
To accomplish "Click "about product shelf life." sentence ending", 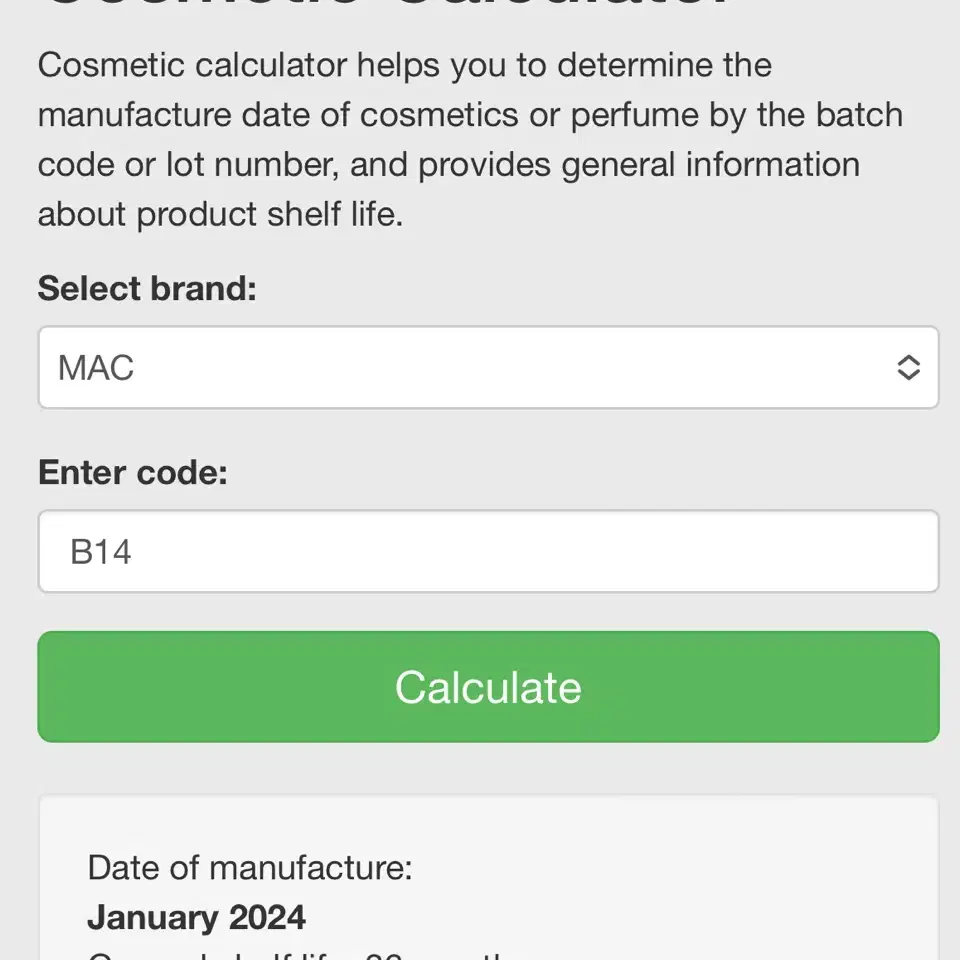I will 220,214.
